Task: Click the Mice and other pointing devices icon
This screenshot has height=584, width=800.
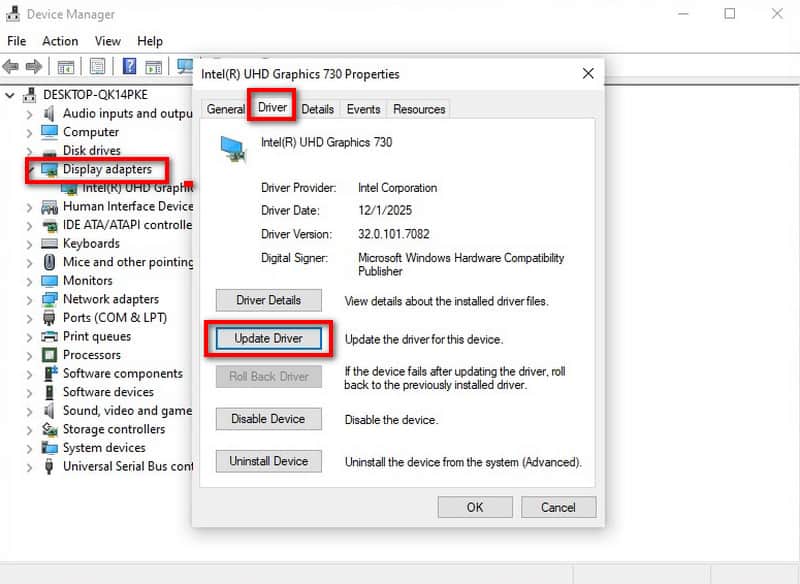Action: [49, 262]
